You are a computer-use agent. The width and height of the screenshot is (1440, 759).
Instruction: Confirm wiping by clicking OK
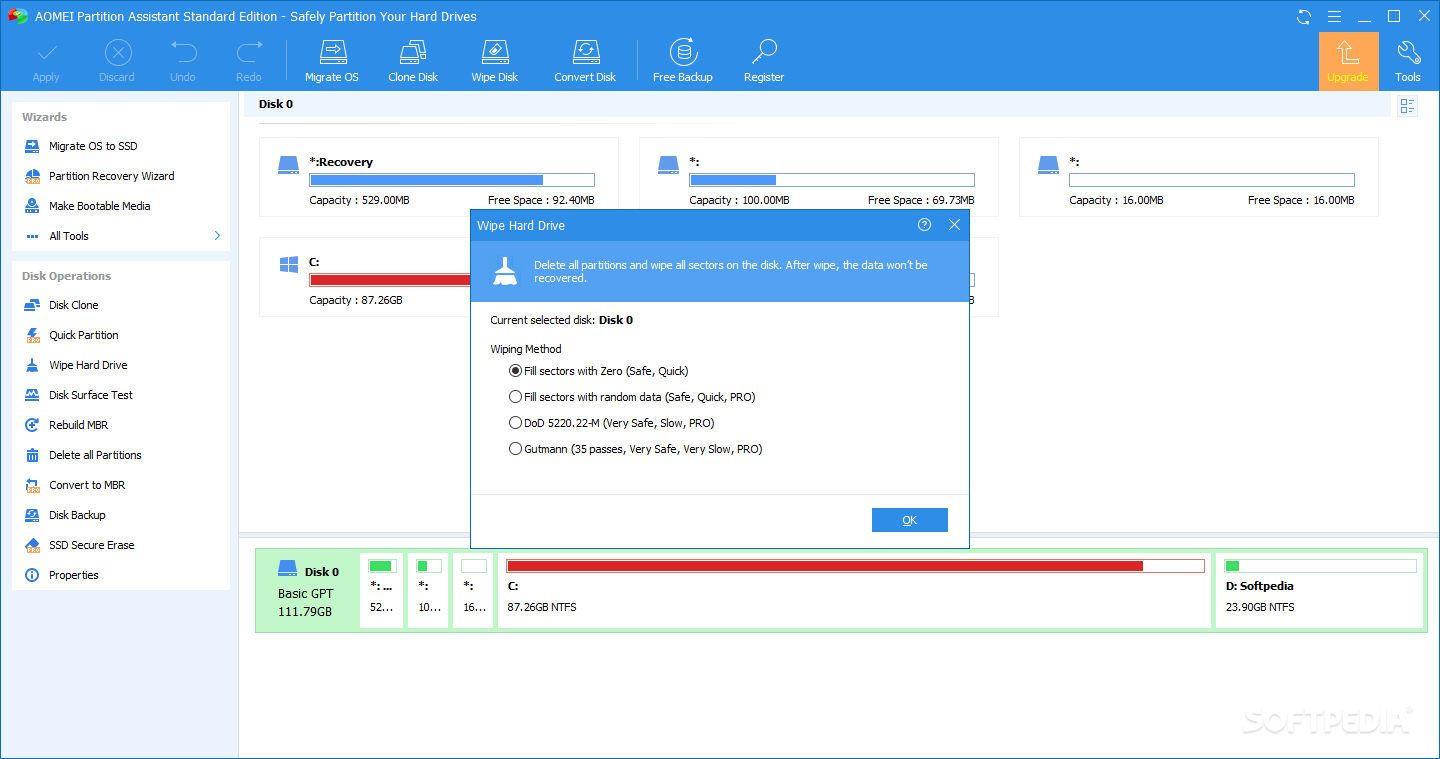909,519
